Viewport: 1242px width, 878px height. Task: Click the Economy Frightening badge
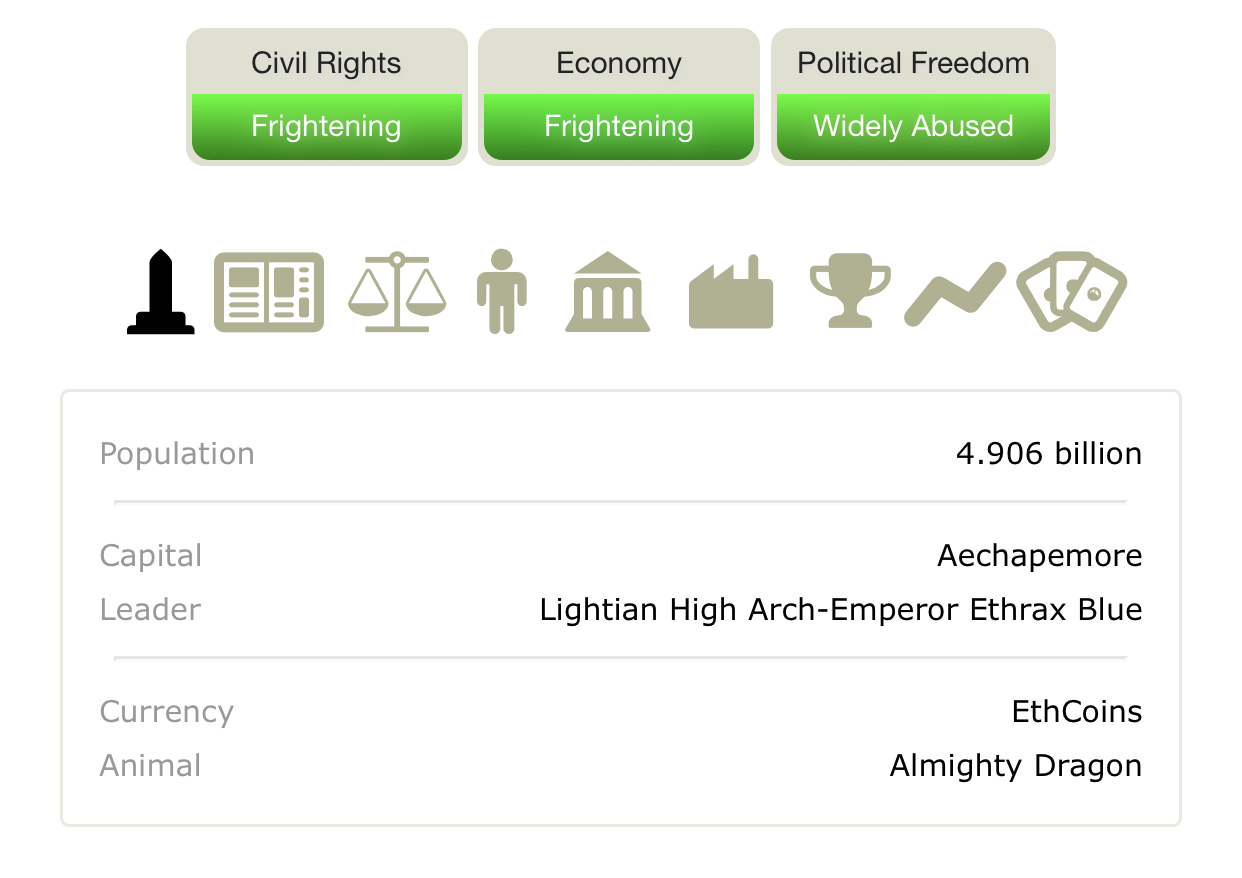click(x=619, y=126)
